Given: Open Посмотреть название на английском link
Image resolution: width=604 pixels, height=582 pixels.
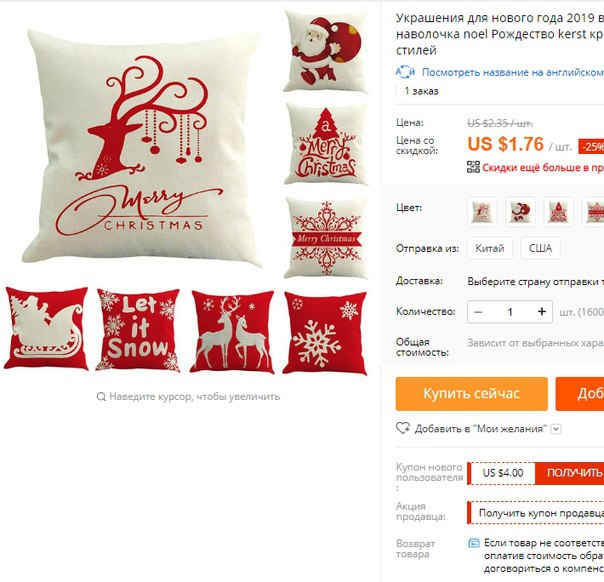Looking at the screenshot, I should tap(513, 72).
